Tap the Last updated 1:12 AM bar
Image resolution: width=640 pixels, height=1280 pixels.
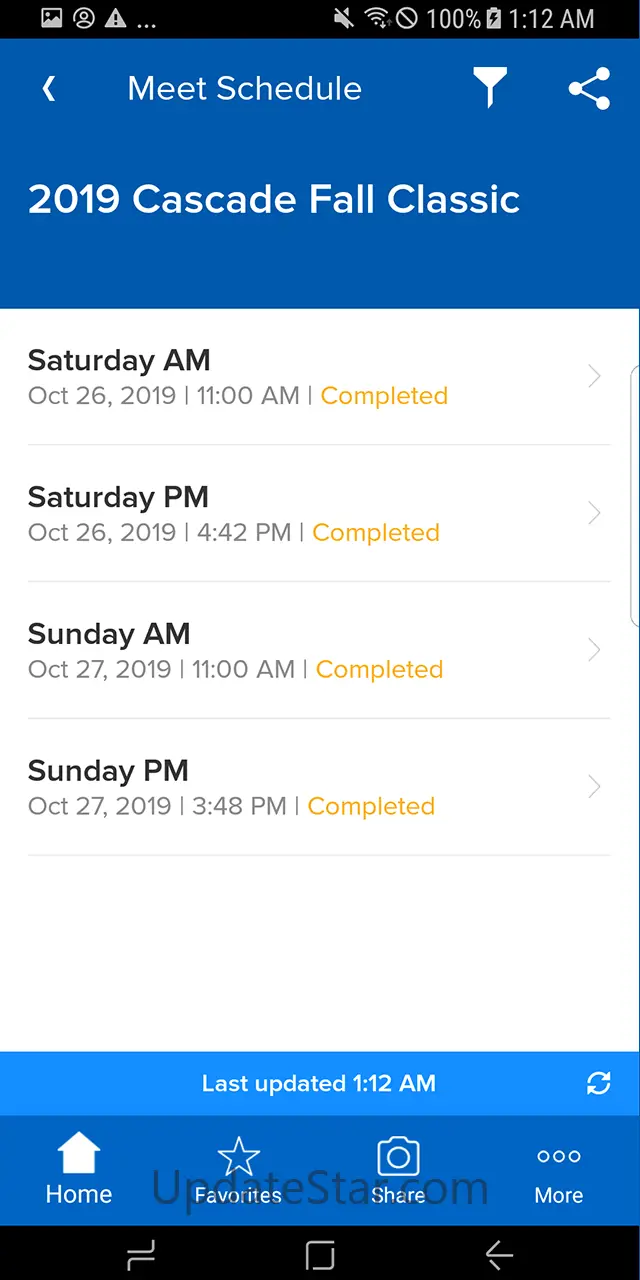click(318, 1083)
